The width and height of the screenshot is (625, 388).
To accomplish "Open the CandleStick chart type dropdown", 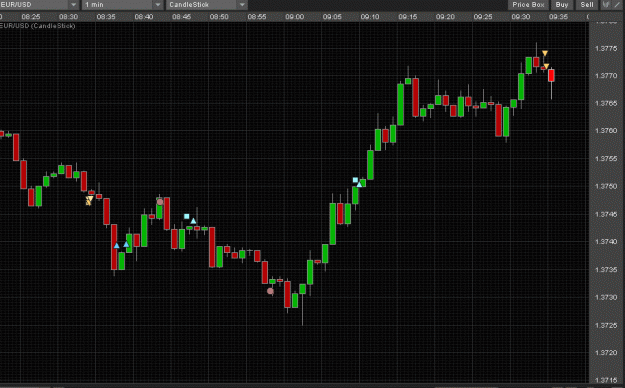I will 206,5.
